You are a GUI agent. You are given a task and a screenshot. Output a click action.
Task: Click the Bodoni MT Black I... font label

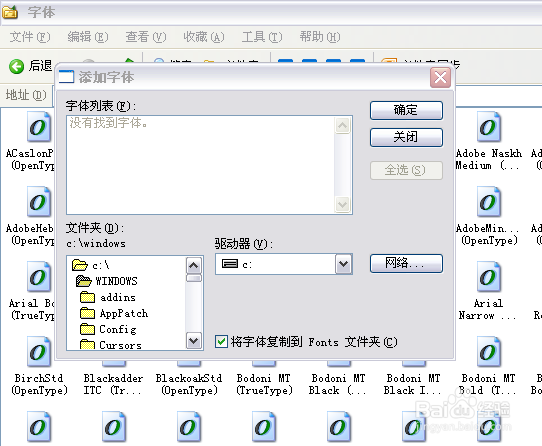[x=413, y=384]
